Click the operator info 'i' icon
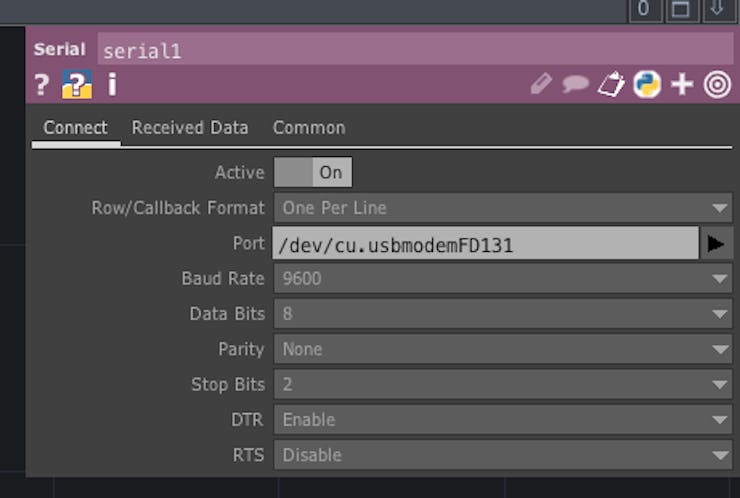 (x=112, y=85)
